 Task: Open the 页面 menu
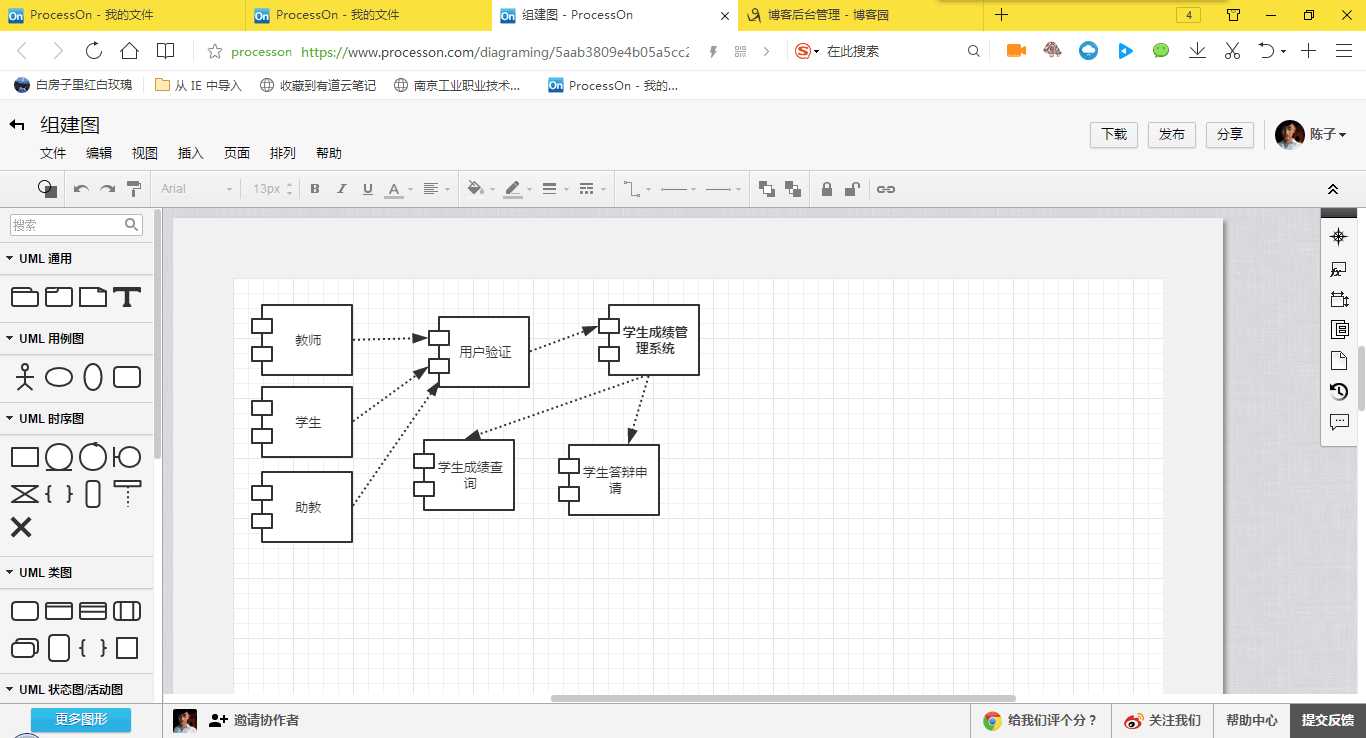click(x=237, y=153)
